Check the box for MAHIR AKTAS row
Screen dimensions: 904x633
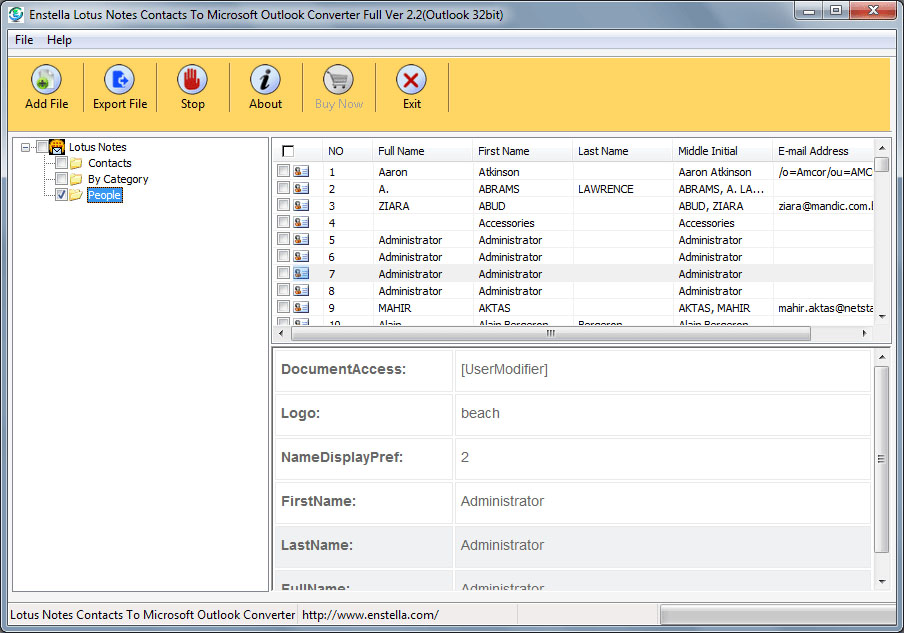point(283,307)
